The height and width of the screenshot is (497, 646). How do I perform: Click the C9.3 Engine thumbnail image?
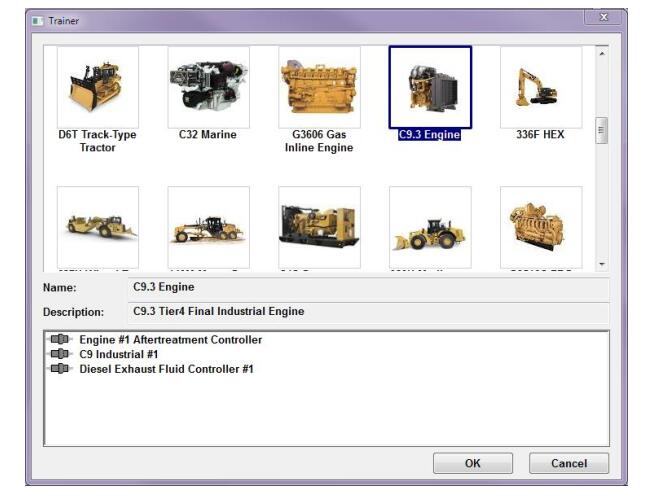430,87
